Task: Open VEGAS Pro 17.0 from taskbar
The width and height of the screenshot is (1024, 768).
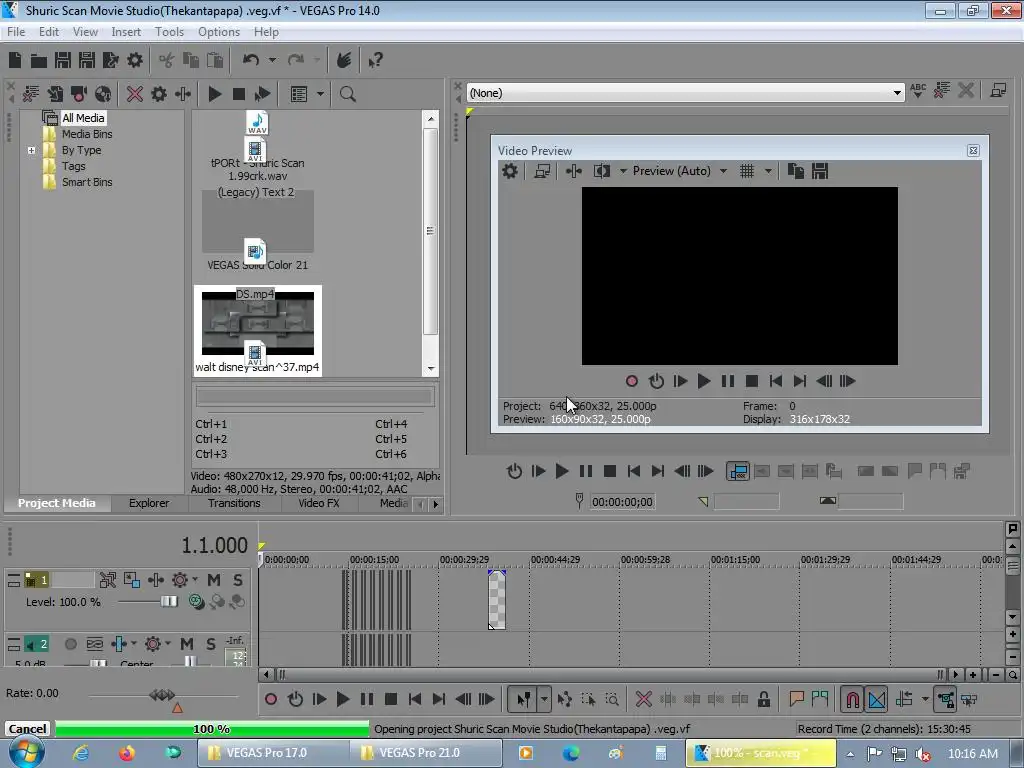Action: pyautogui.click(x=272, y=752)
